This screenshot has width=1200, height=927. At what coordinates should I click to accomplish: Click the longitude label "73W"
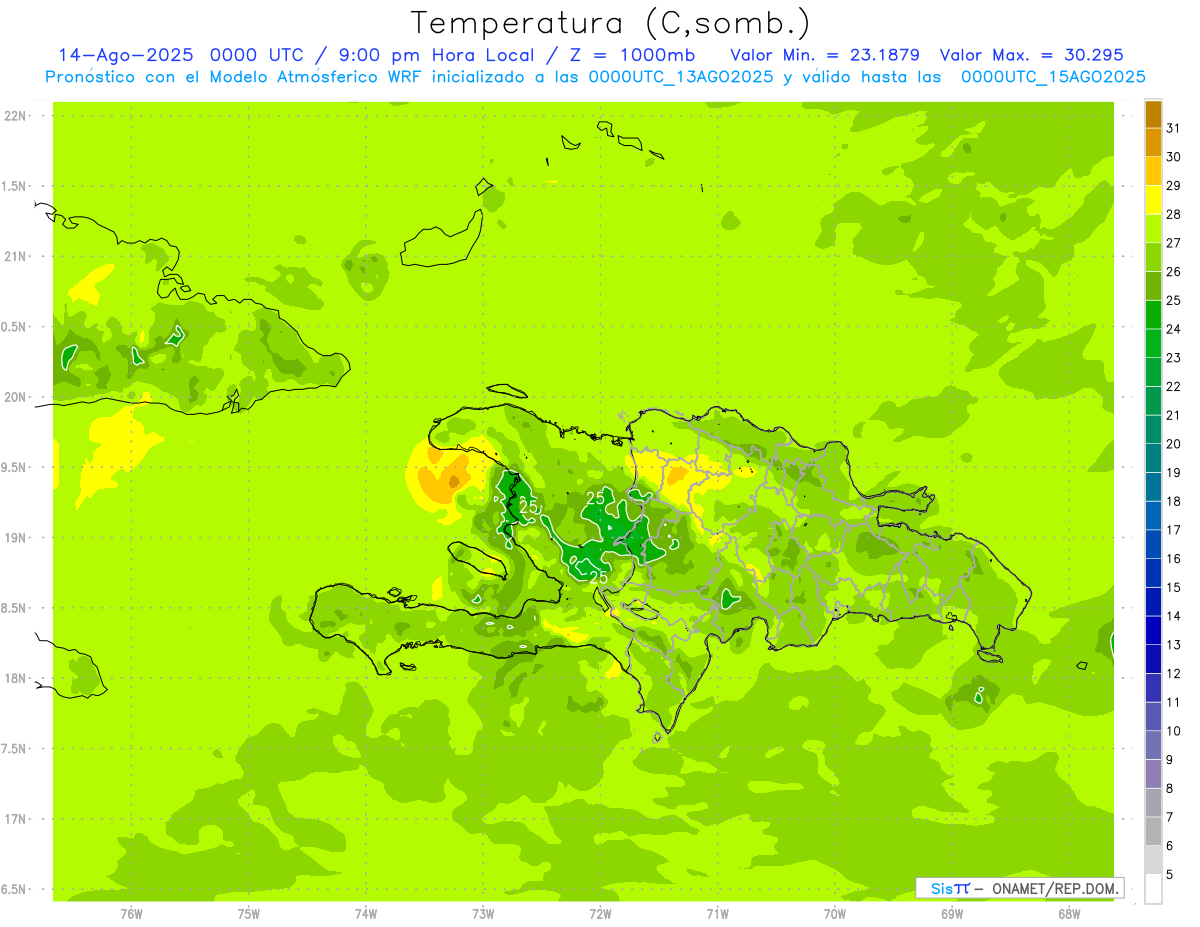[x=483, y=913]
